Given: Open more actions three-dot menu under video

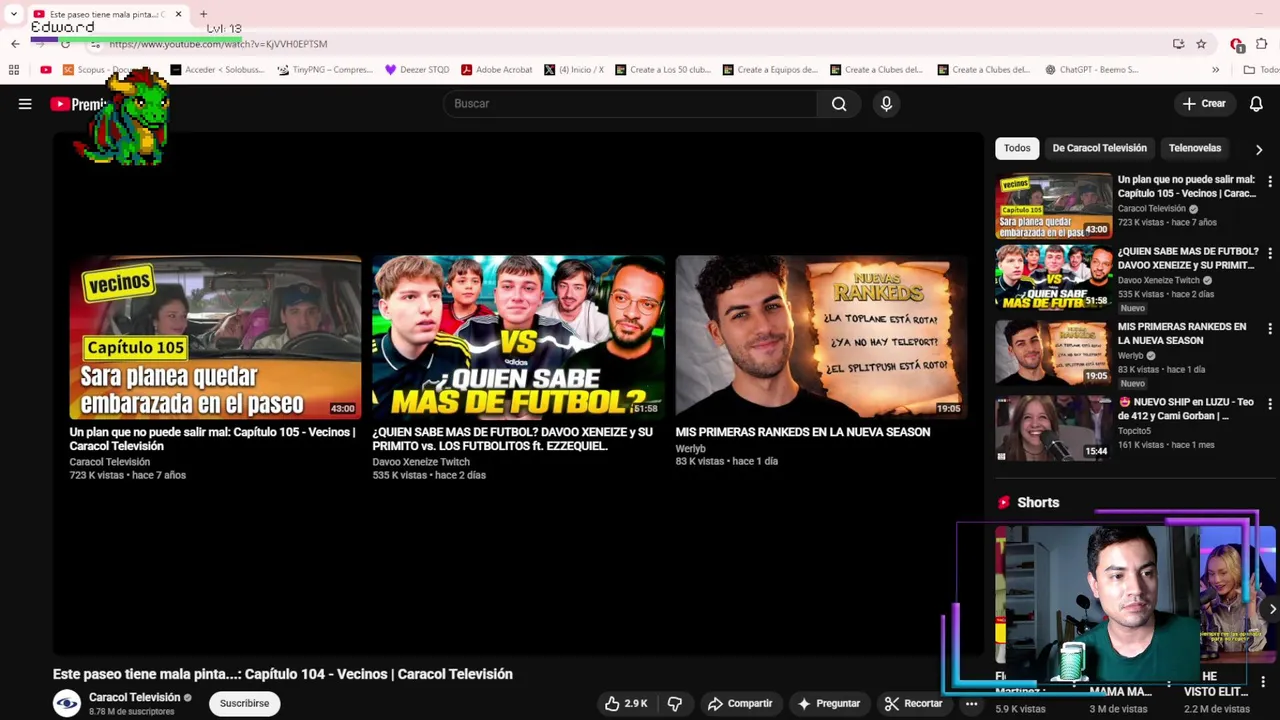Looking at the screenshot, I should (x=971, y=704).
